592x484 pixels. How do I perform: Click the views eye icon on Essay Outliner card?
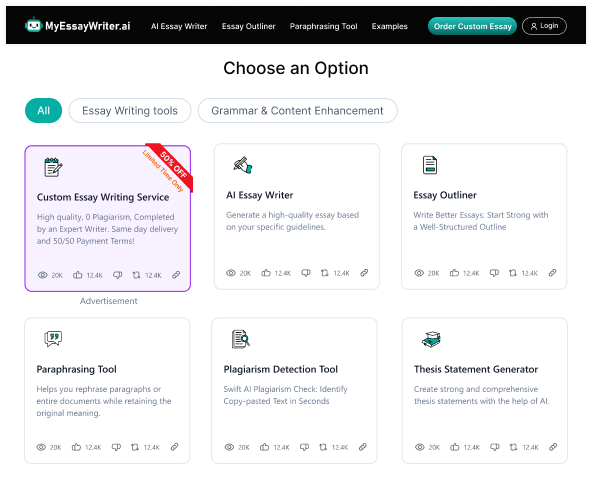pyautogui.click(x=419, y=273)
